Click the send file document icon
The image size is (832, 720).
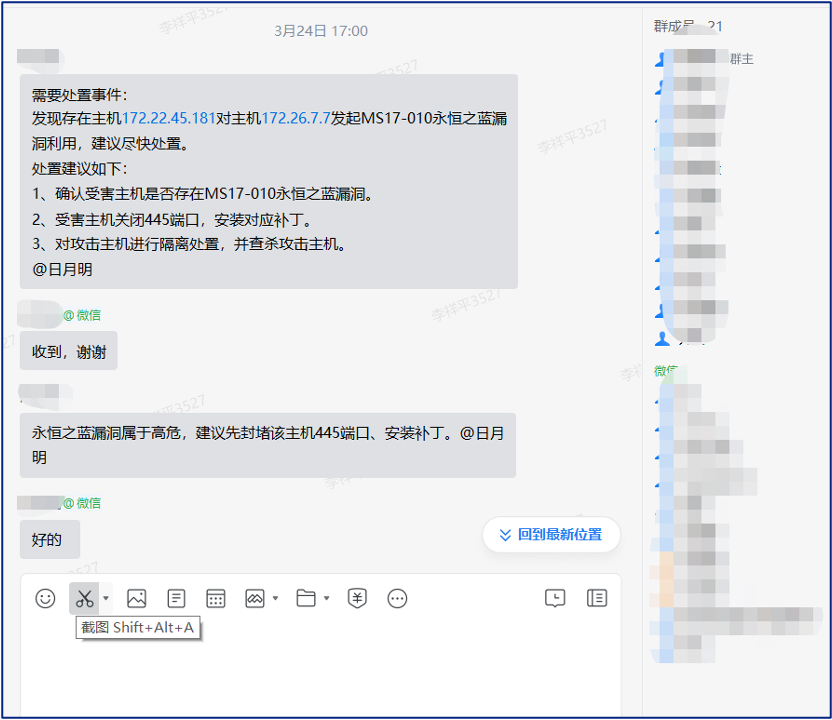176,598
